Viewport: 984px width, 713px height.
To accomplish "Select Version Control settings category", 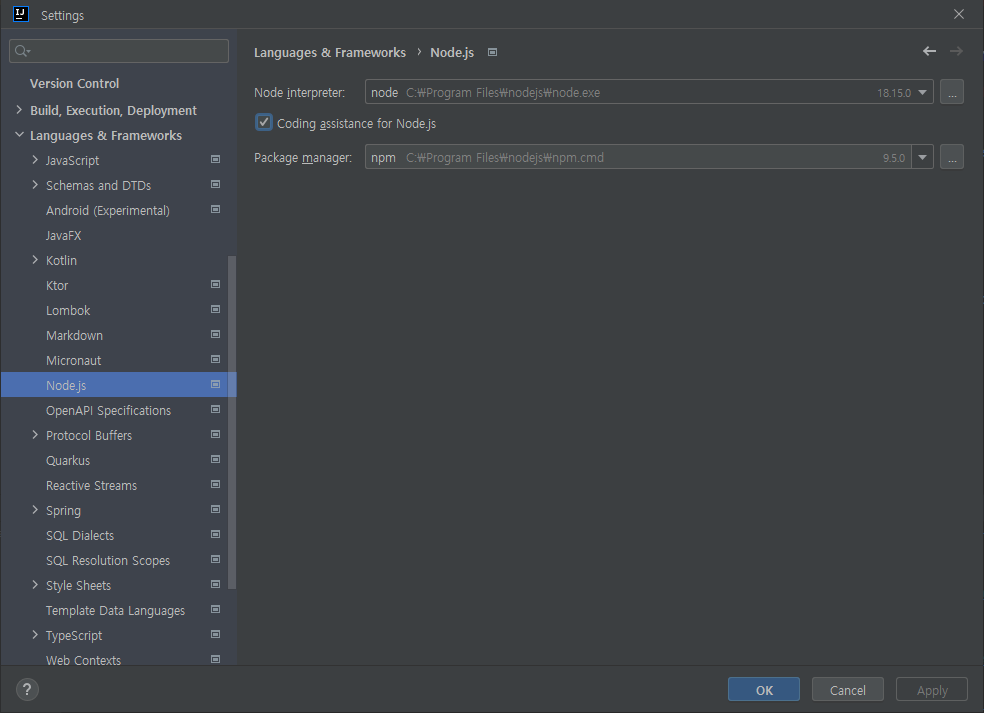I will pyautogui.click(x=74, y=83).
